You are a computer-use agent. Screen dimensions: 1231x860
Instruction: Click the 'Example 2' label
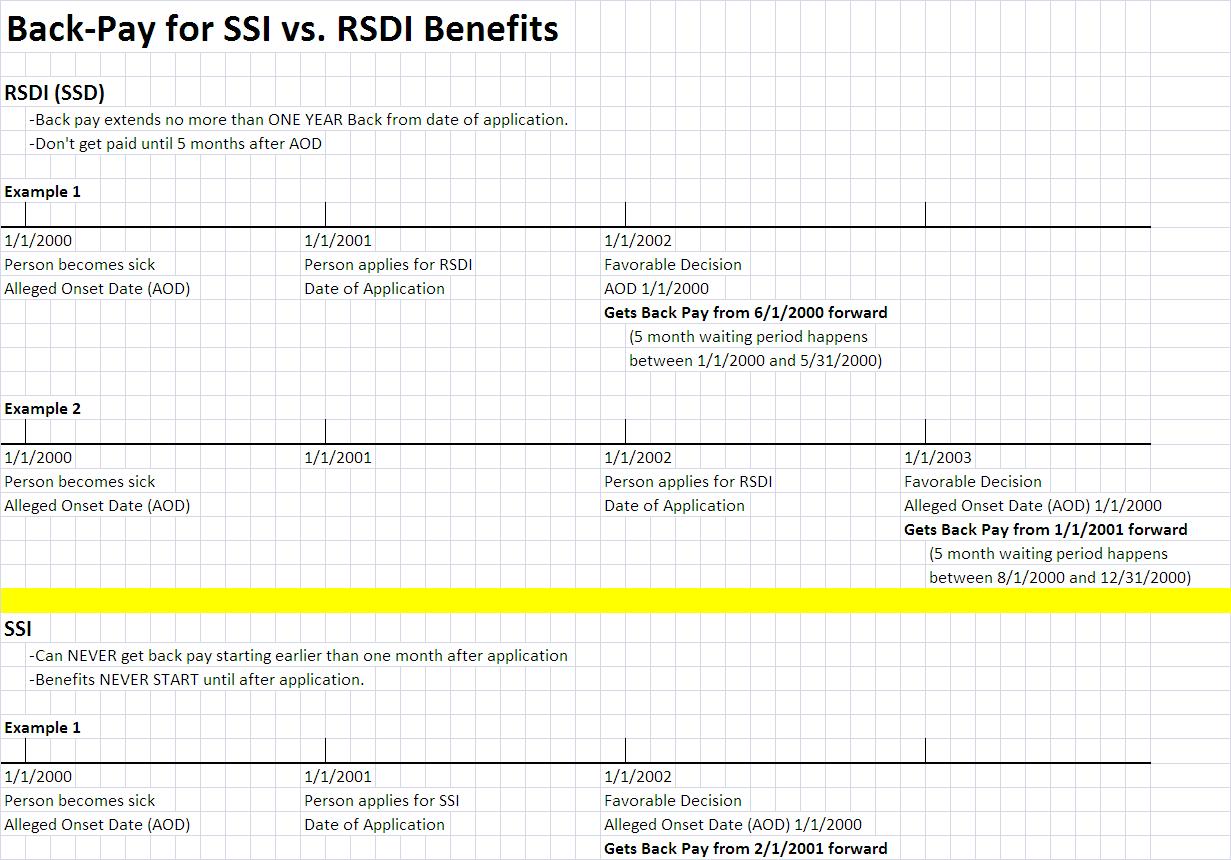[x=42, y=408]
